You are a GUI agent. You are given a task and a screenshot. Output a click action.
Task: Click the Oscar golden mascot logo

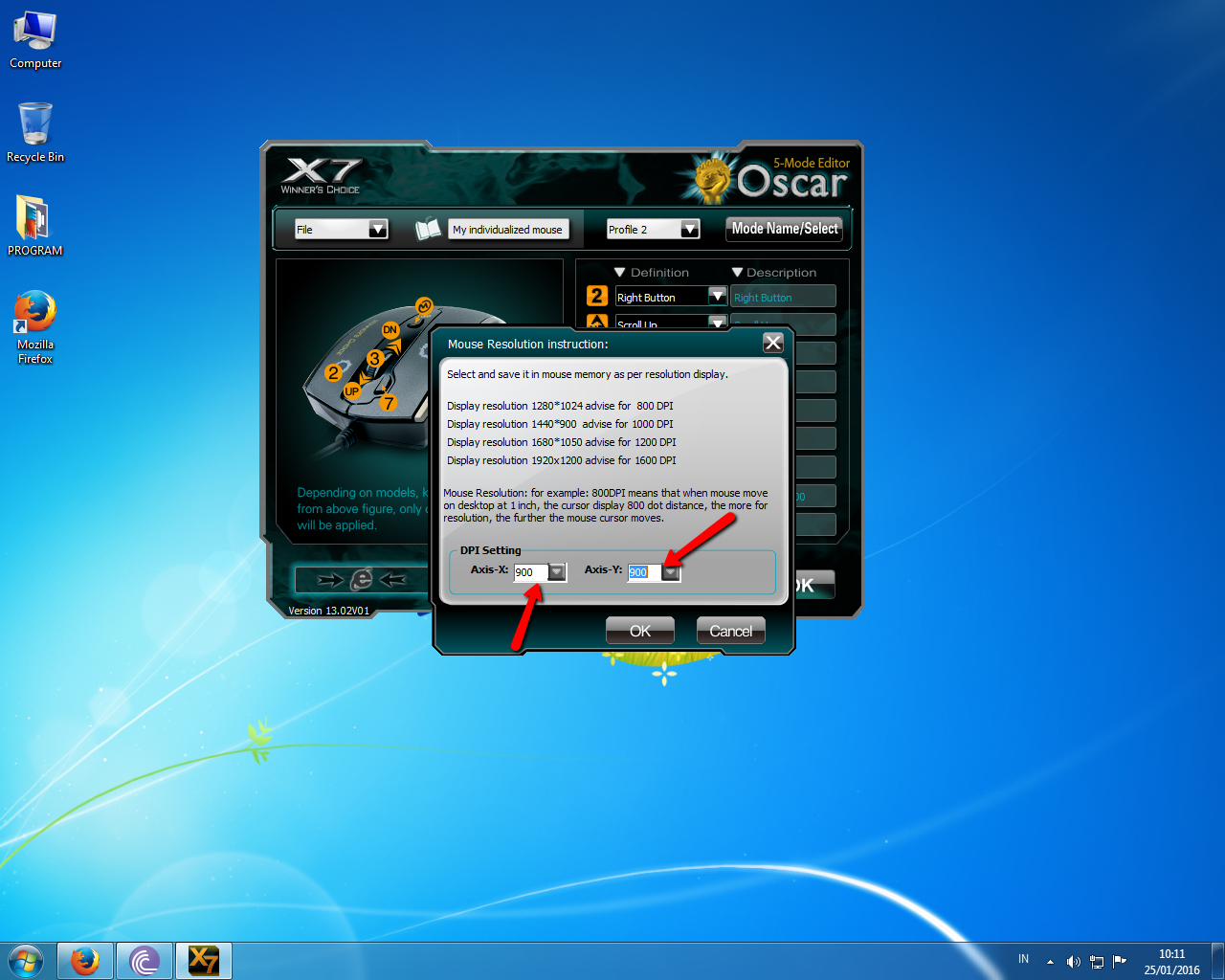pyautogui.click(x=711, y=179)
